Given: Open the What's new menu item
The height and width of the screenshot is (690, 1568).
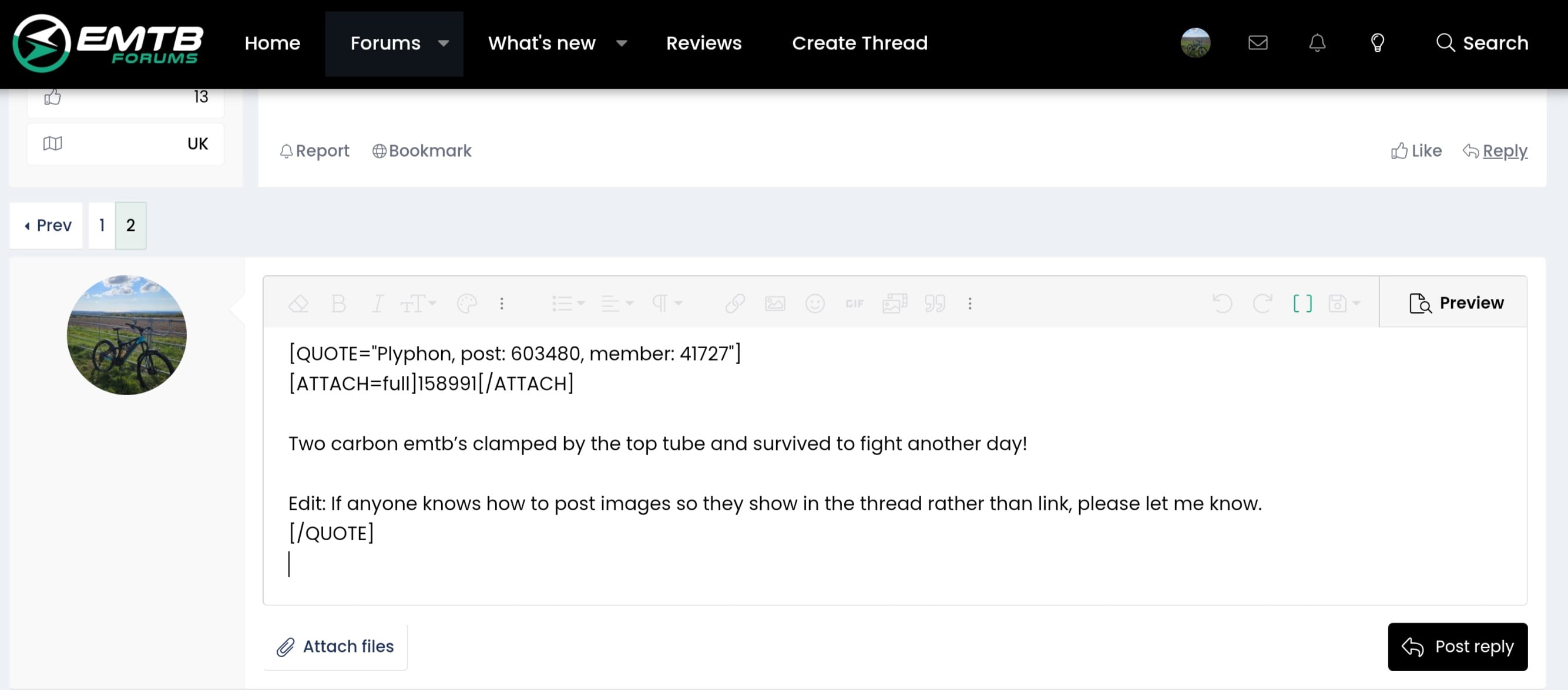Looking at the screenshot, I should tap(542, 43).
